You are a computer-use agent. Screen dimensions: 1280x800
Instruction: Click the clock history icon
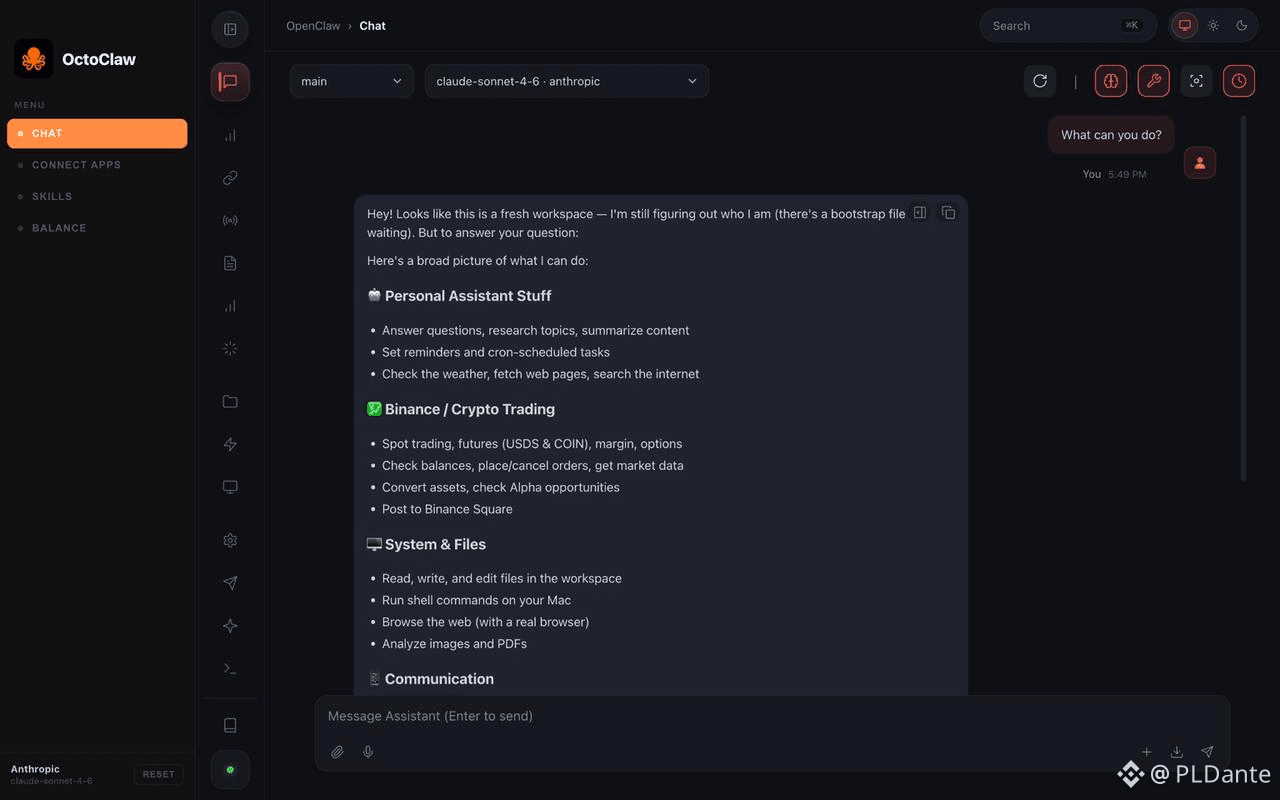[x=1239, y=81]
